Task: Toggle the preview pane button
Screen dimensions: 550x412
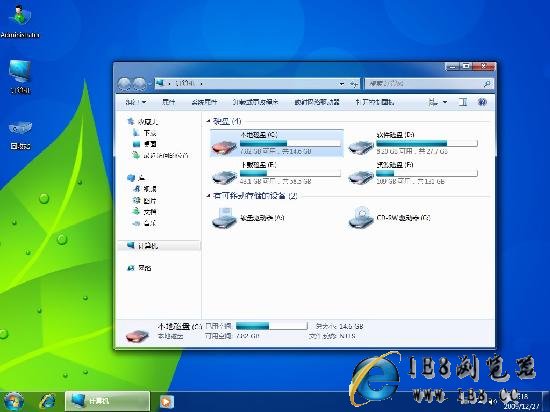Action: (463, 102)
